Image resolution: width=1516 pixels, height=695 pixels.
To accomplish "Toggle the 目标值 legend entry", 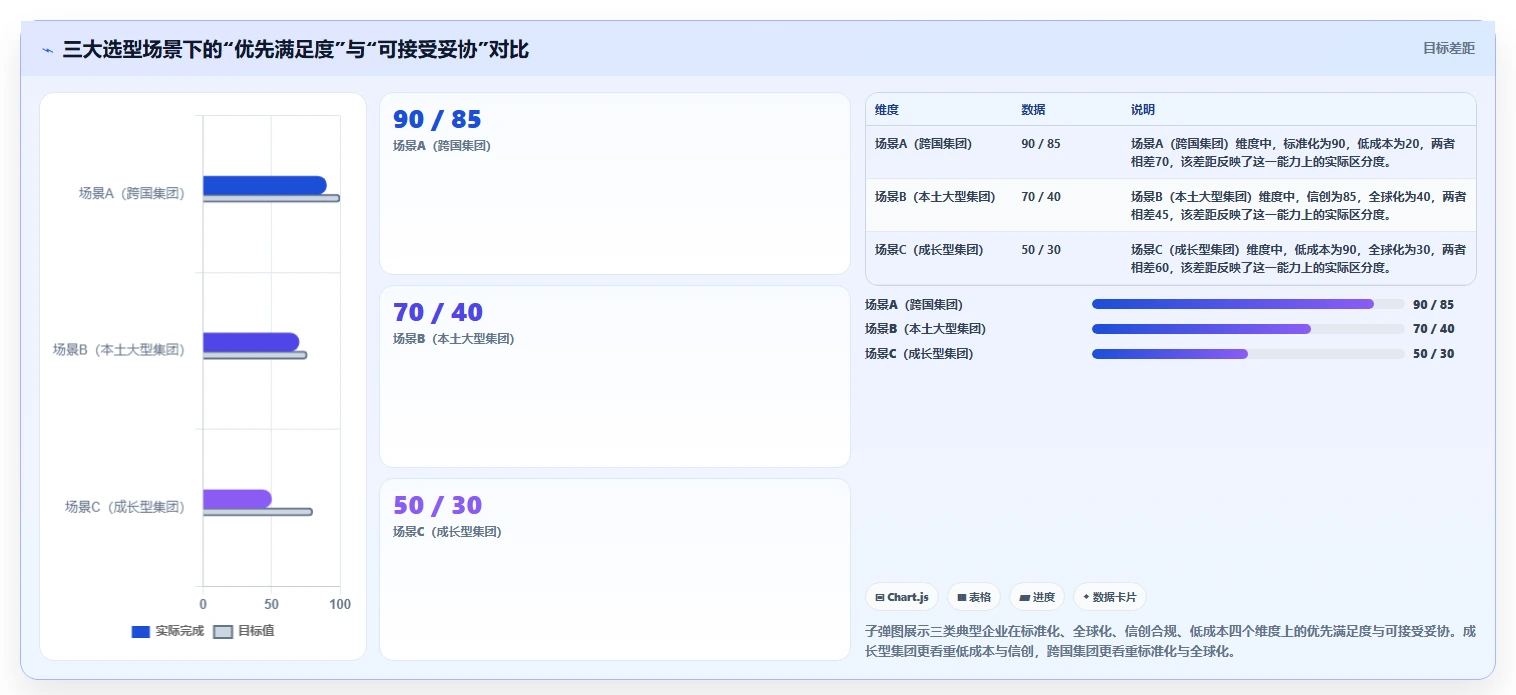I will click(x=244, y=632).
